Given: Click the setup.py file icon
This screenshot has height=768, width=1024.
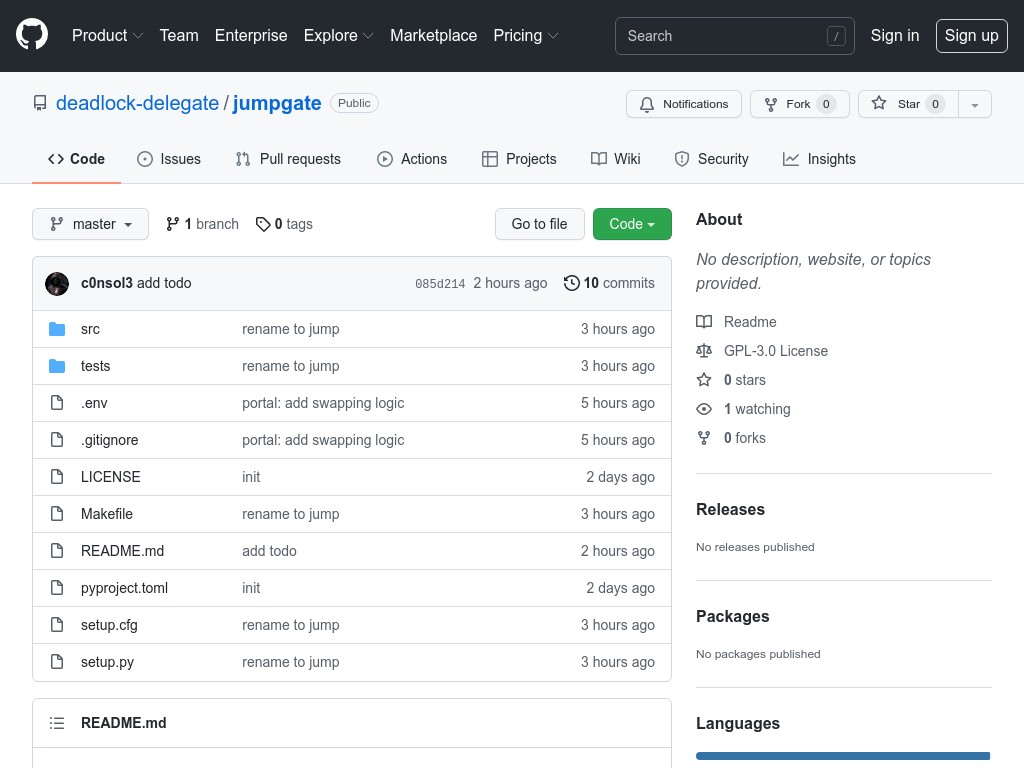Looking at the screenshot, I should click(57, 662).
